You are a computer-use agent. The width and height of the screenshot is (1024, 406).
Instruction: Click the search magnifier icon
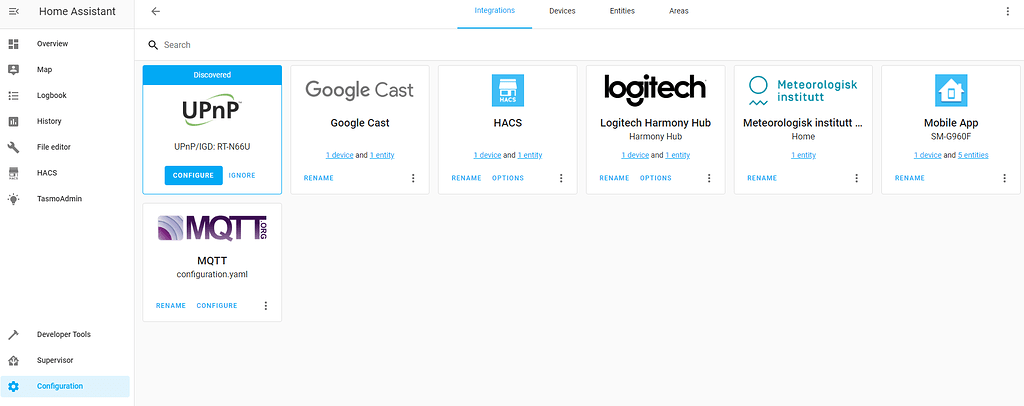tap(153, 45)
